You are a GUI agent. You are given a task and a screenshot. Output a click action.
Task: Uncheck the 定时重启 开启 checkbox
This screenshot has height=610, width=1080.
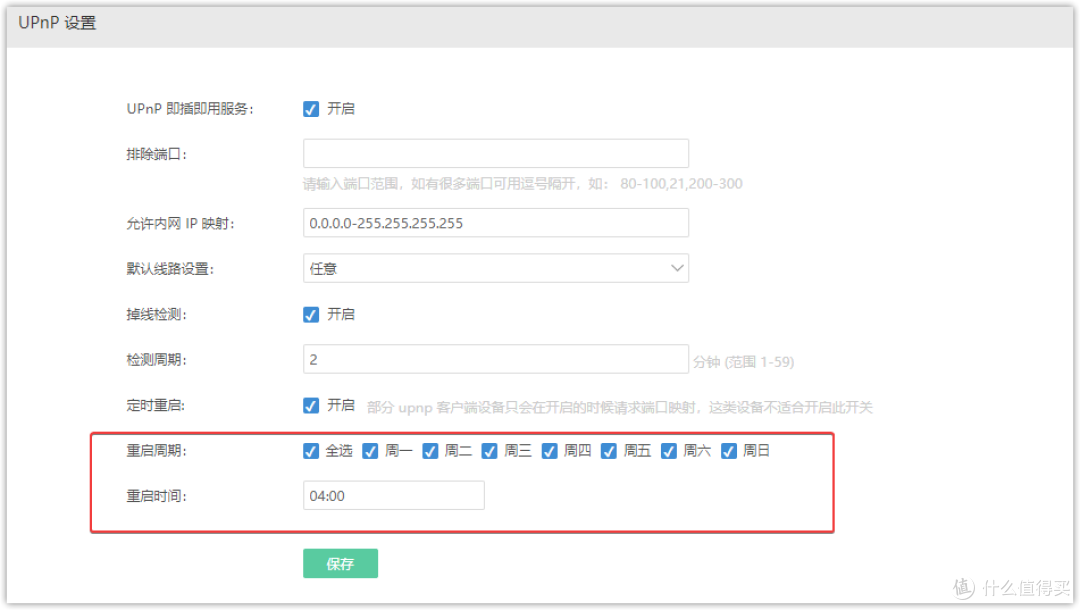(x=311, y=406)
